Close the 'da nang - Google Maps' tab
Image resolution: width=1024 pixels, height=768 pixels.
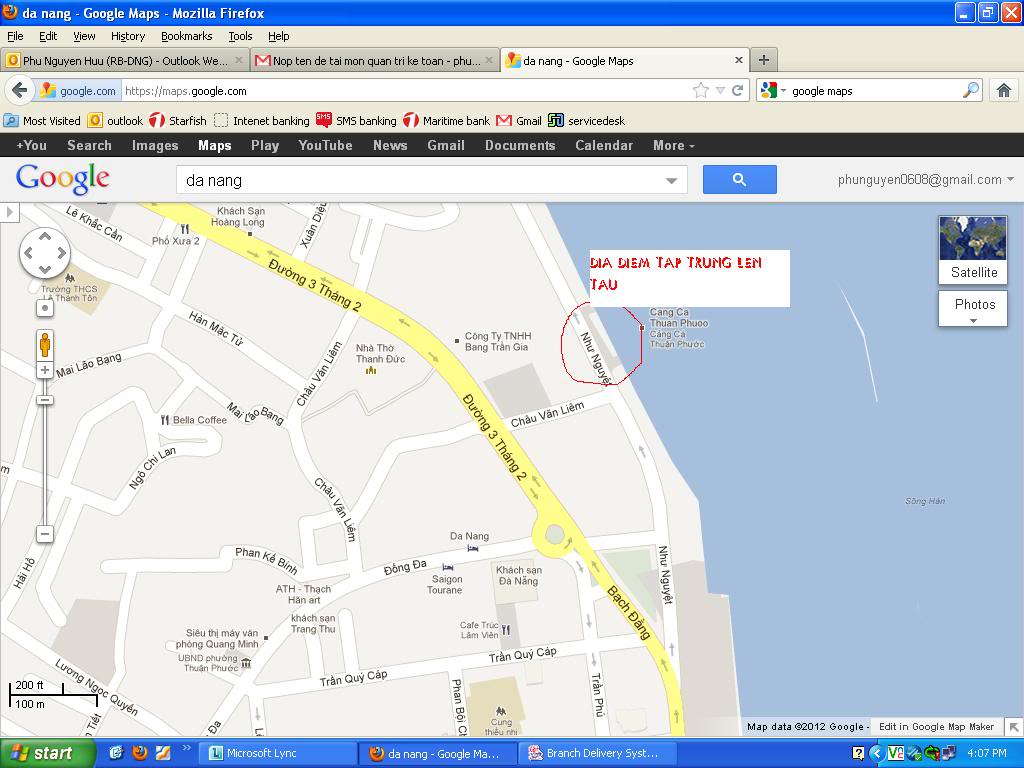coord(739,60)
